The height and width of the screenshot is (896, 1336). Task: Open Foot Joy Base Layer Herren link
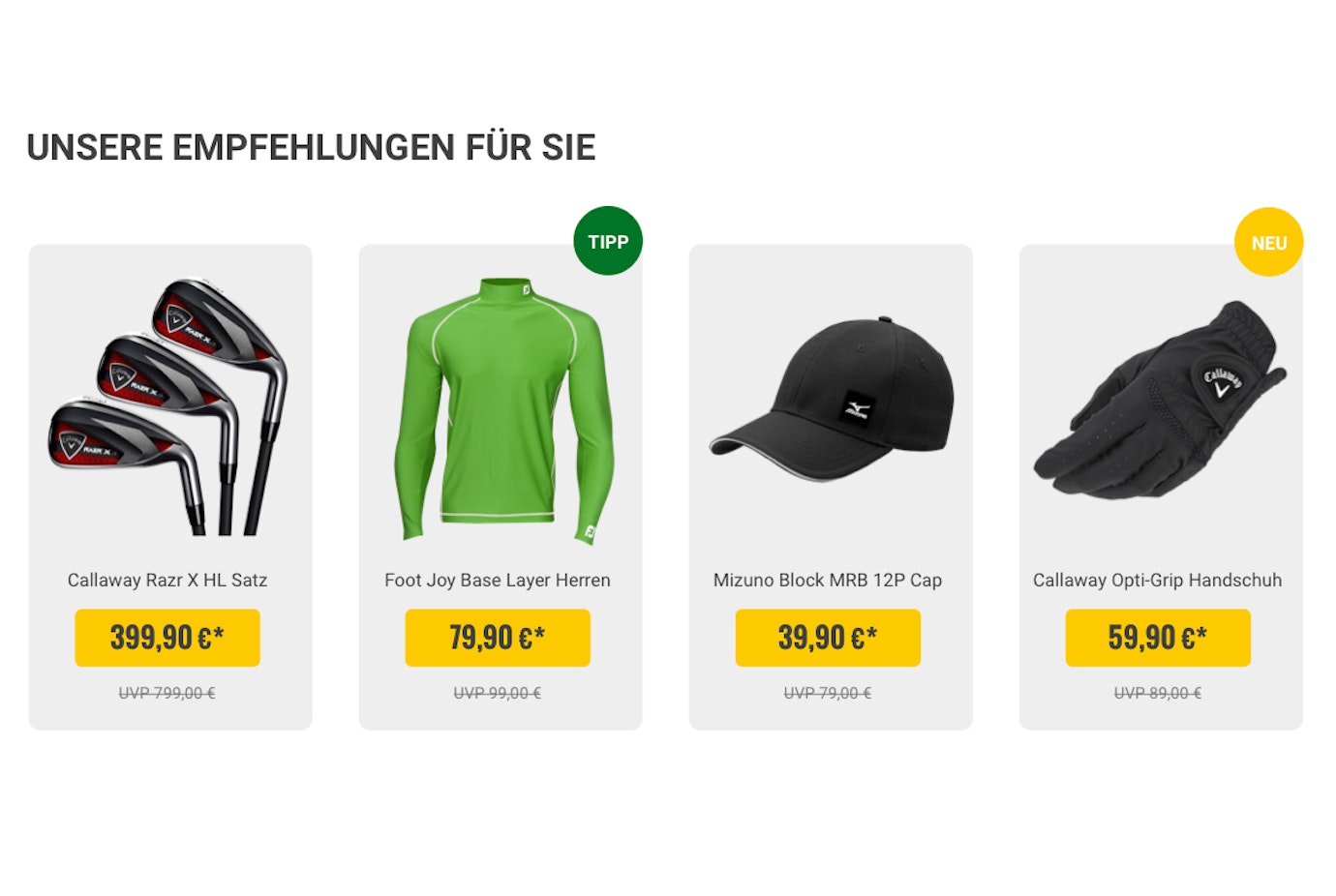(x=498, y=580)
